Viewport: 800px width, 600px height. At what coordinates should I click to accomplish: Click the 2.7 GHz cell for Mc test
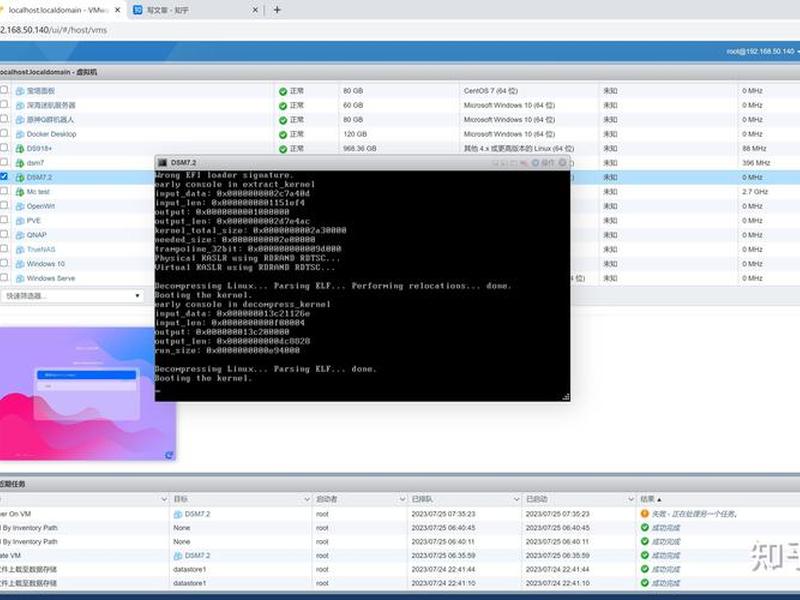coord(755,192)
